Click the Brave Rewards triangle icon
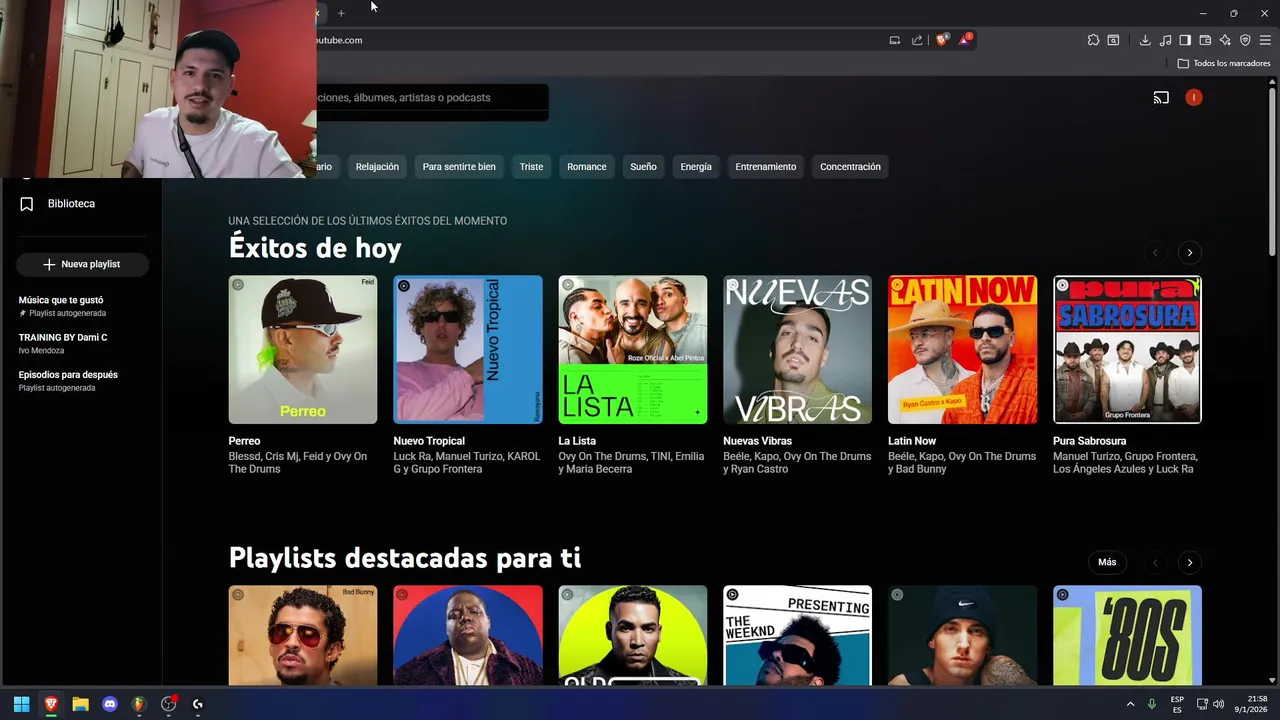This screenshot has width=1280, height=720. click(965, 40)
